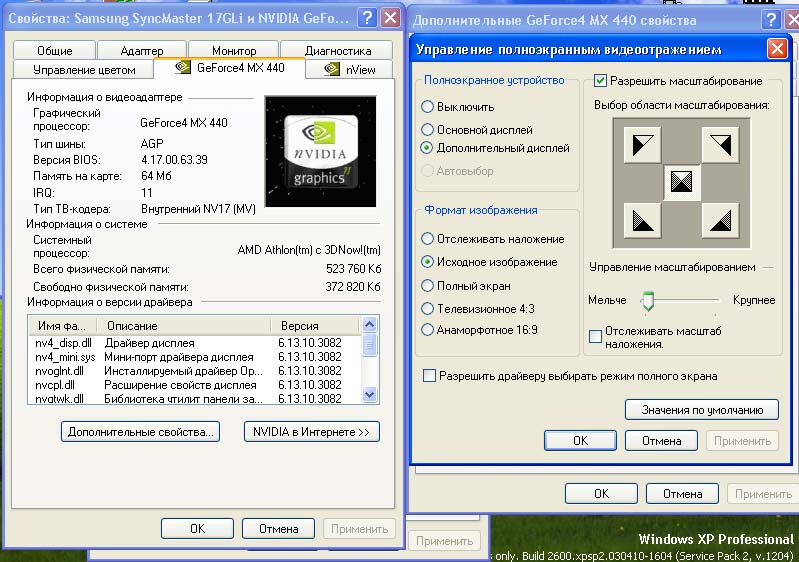Click the NVIDIA graphics logo image
This screenshot has width=799, height=562.
pyautogui.click(x=321, y=151)
